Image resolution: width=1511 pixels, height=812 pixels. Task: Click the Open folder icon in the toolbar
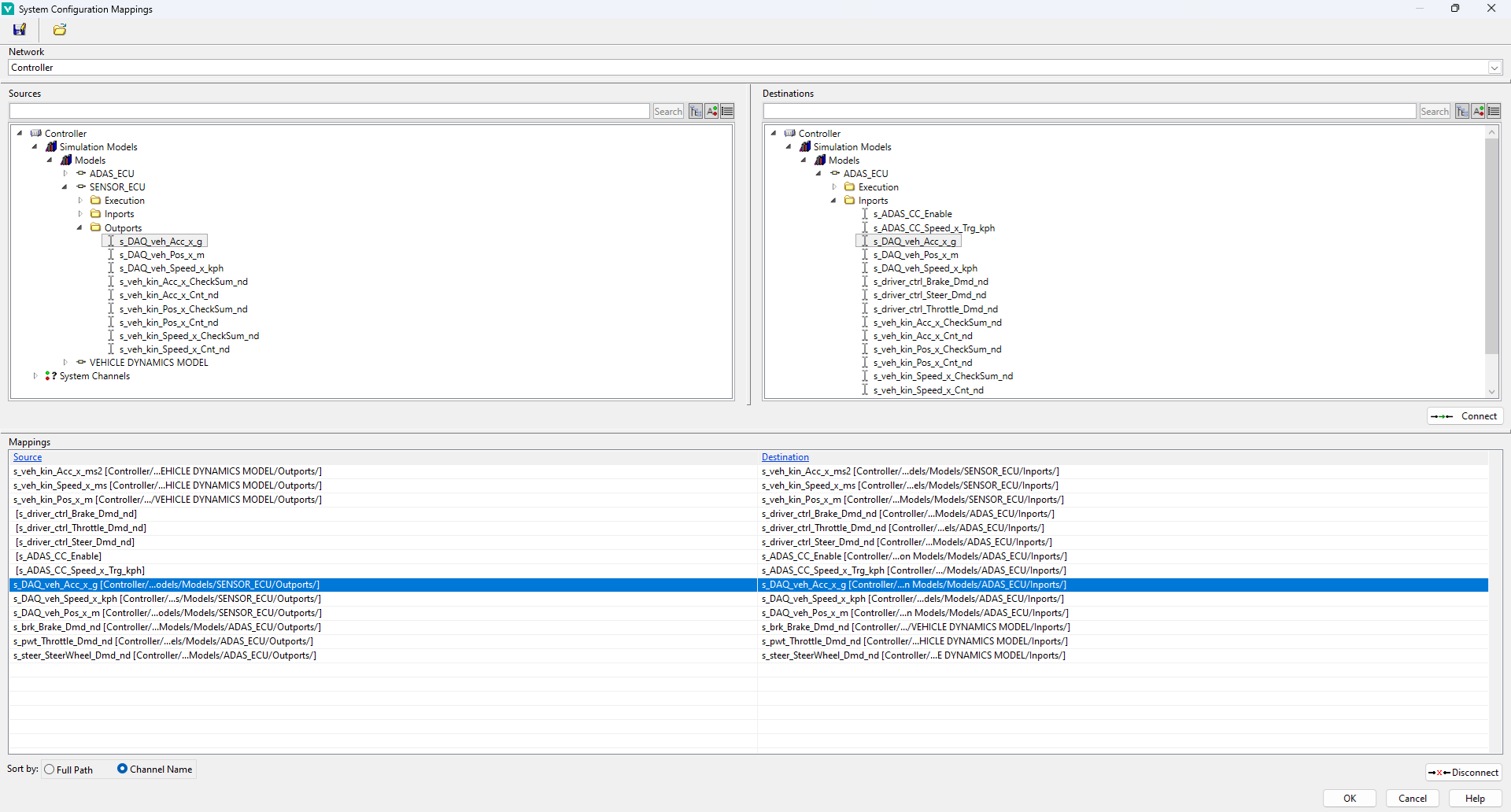pos(60,30)
